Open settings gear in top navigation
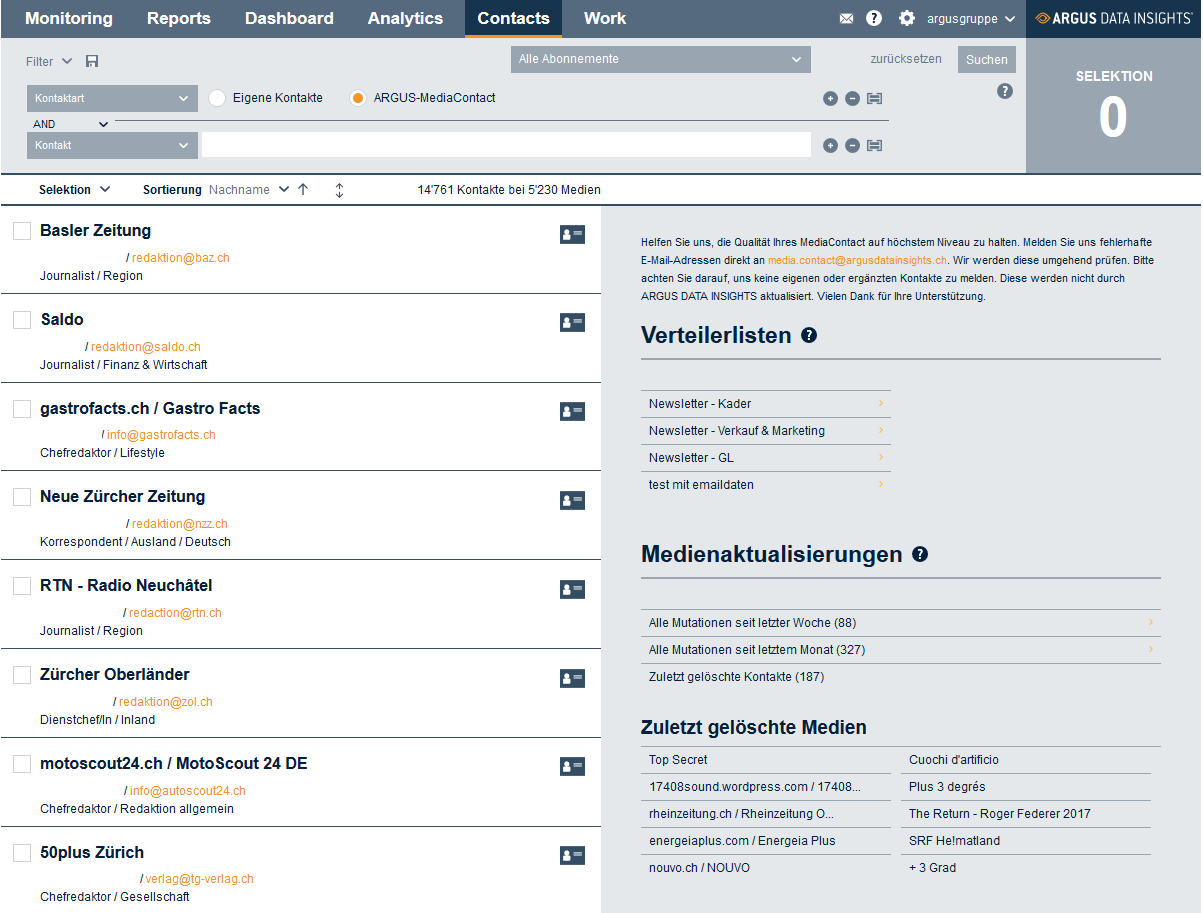1203x913 pixels. coord(907,18)
